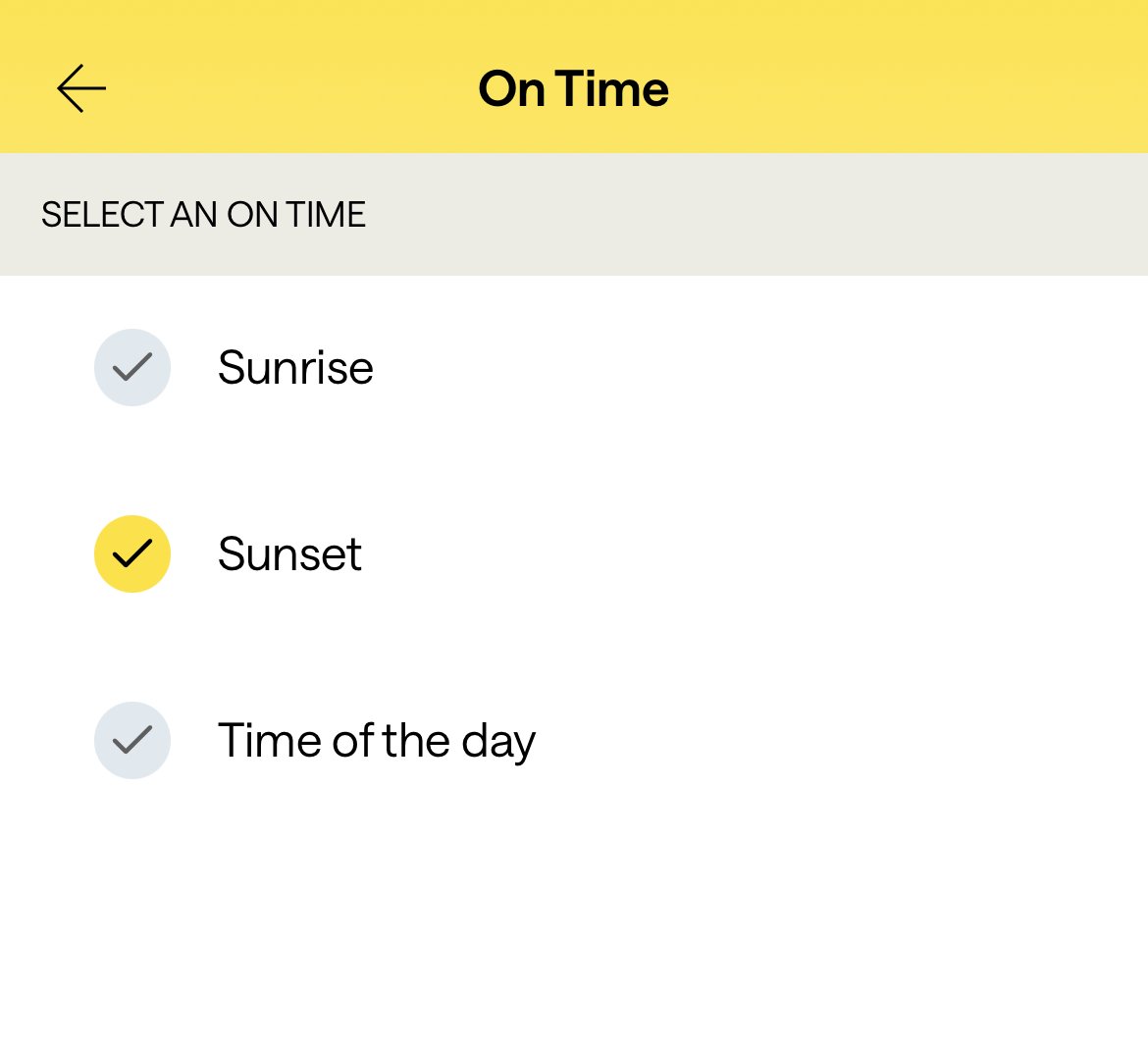Tap the back arrow icon
Screen dimensions: 1148x1051
(x=81, y=88)
